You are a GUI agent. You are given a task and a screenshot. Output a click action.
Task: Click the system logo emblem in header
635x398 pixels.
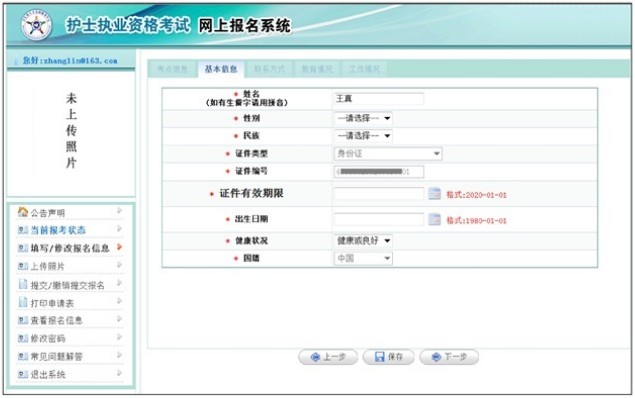pyautogui.click(x=36, y=26)
